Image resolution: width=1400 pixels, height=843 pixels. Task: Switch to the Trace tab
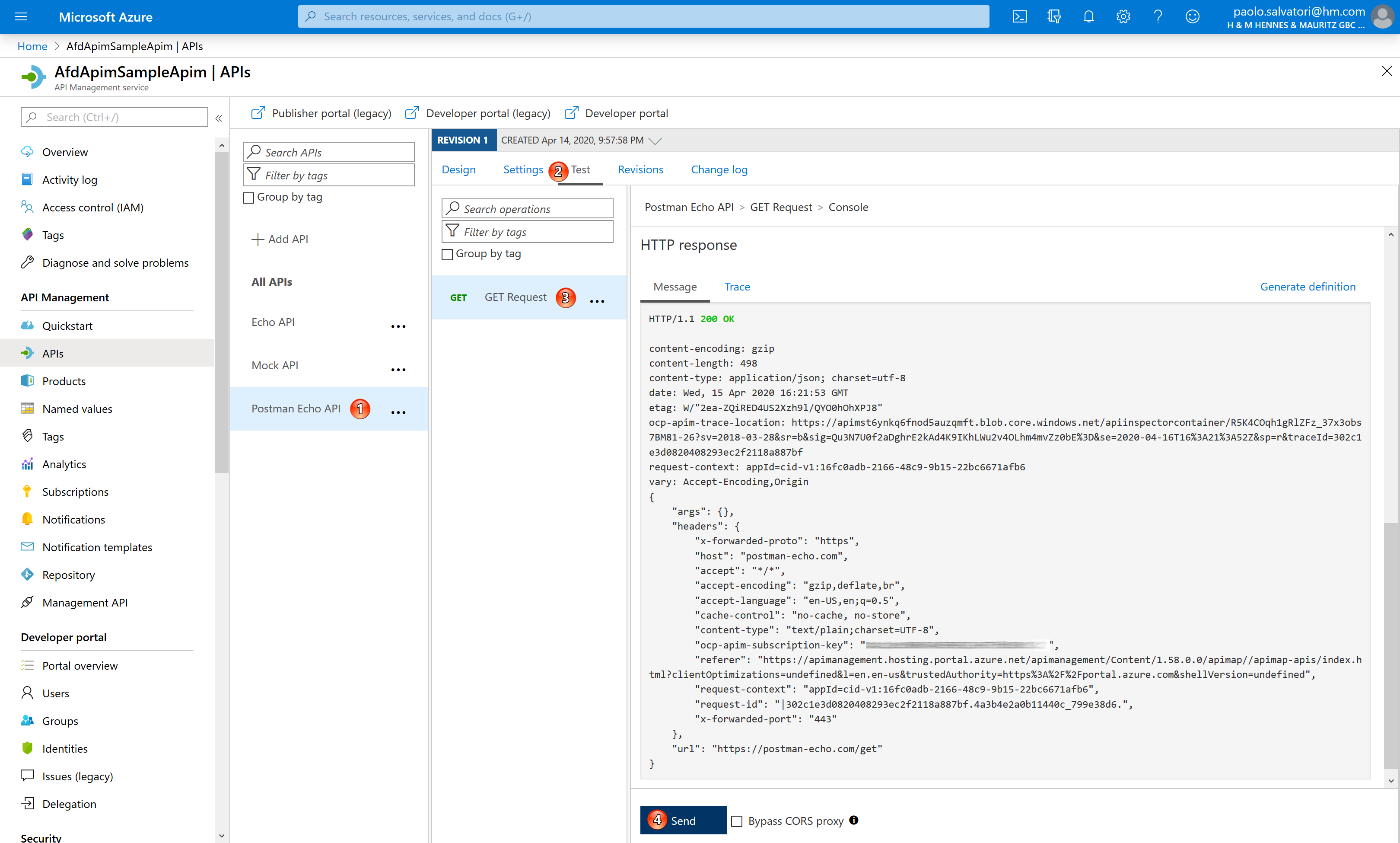coord(737,287)
